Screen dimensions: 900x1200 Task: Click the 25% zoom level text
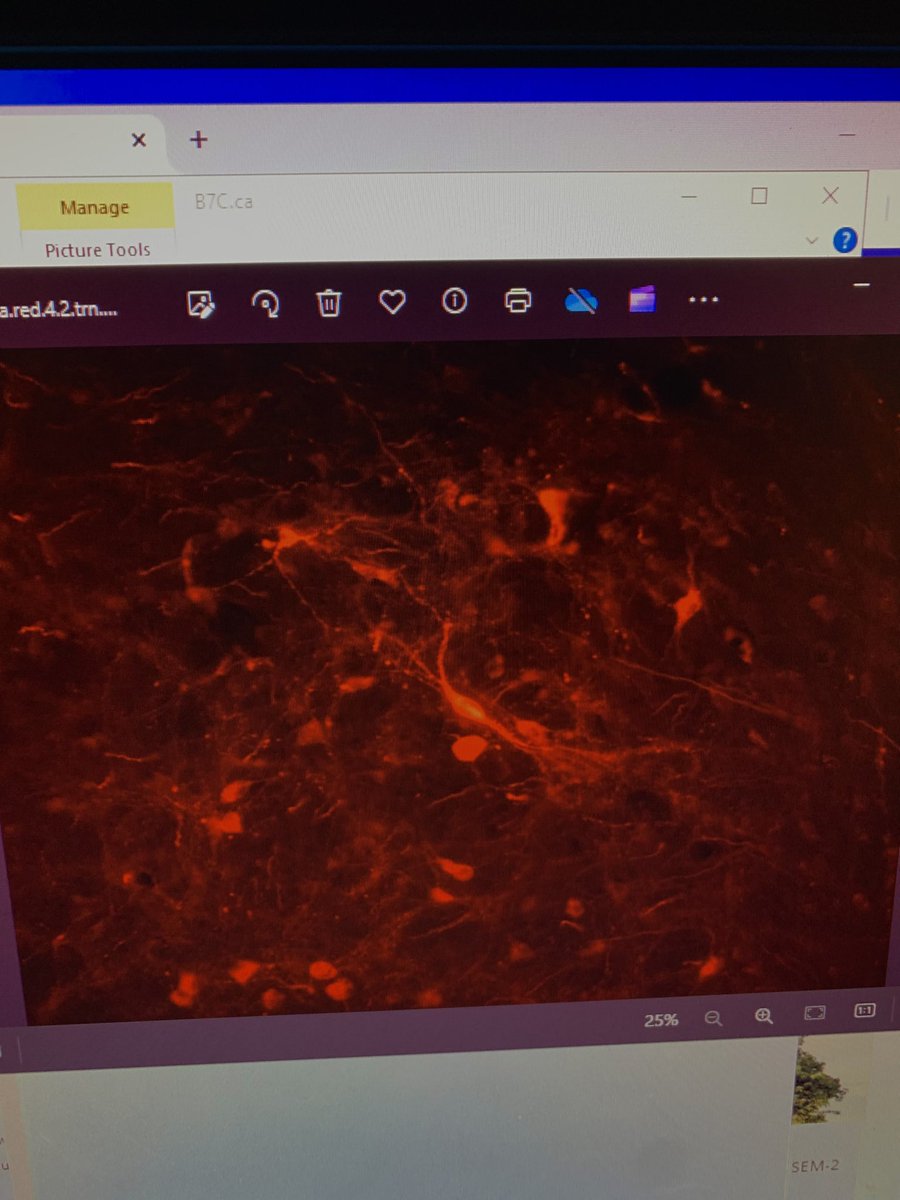click(661, 1020)
